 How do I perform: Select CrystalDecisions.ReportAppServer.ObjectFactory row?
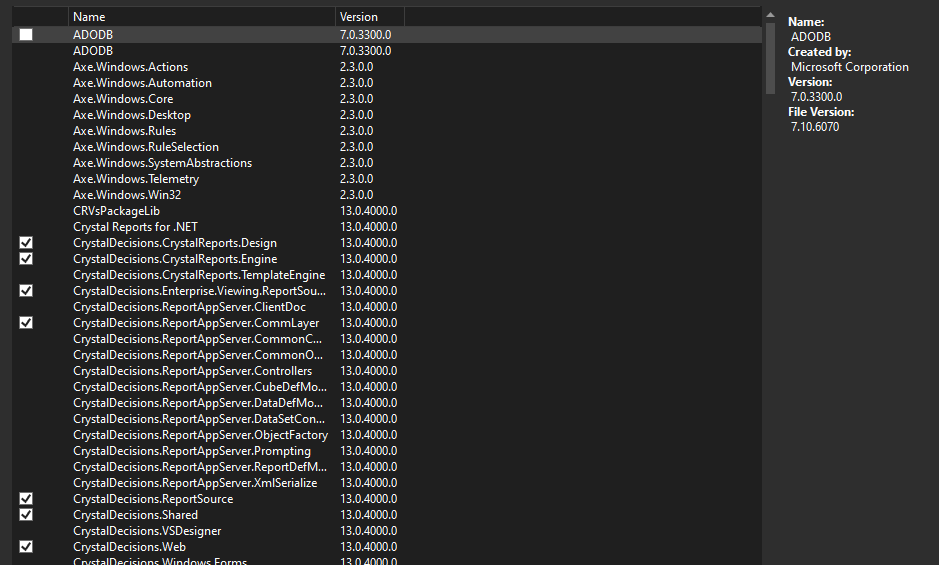(x=387, y=434)
